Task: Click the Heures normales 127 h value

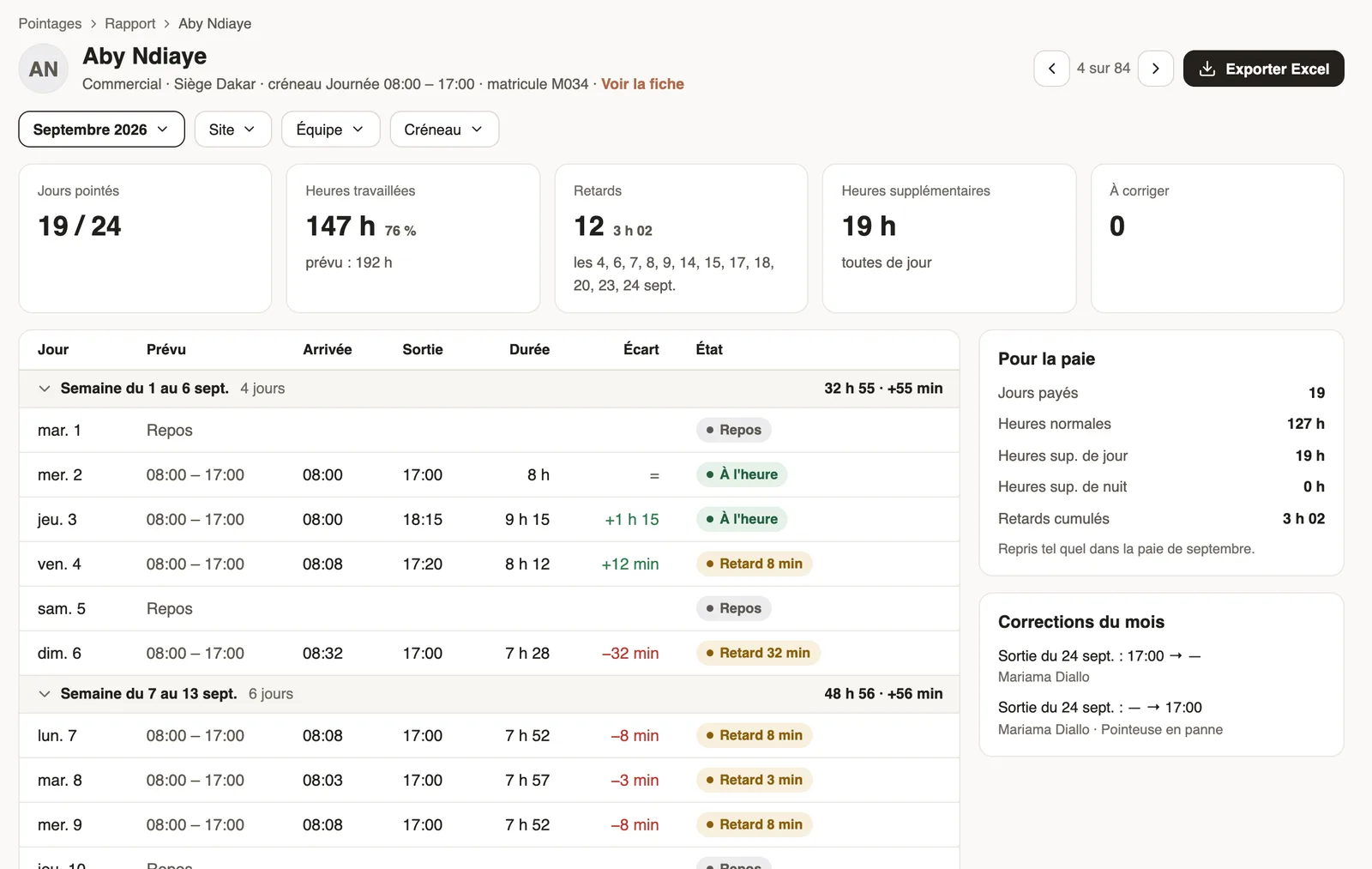Action: (1305, 424)
